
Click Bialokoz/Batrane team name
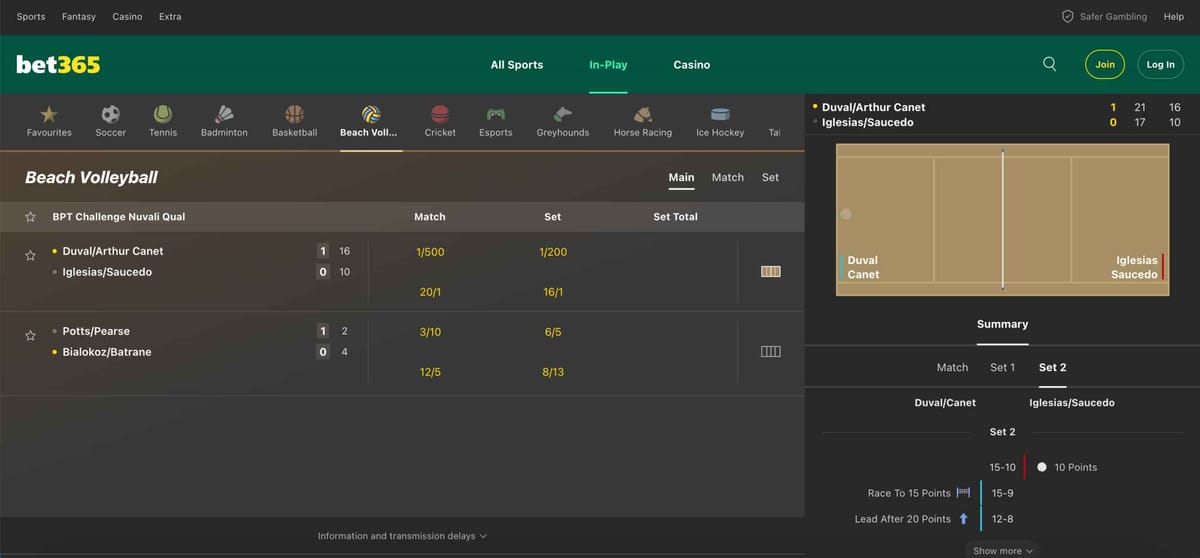tap(107, 352)
